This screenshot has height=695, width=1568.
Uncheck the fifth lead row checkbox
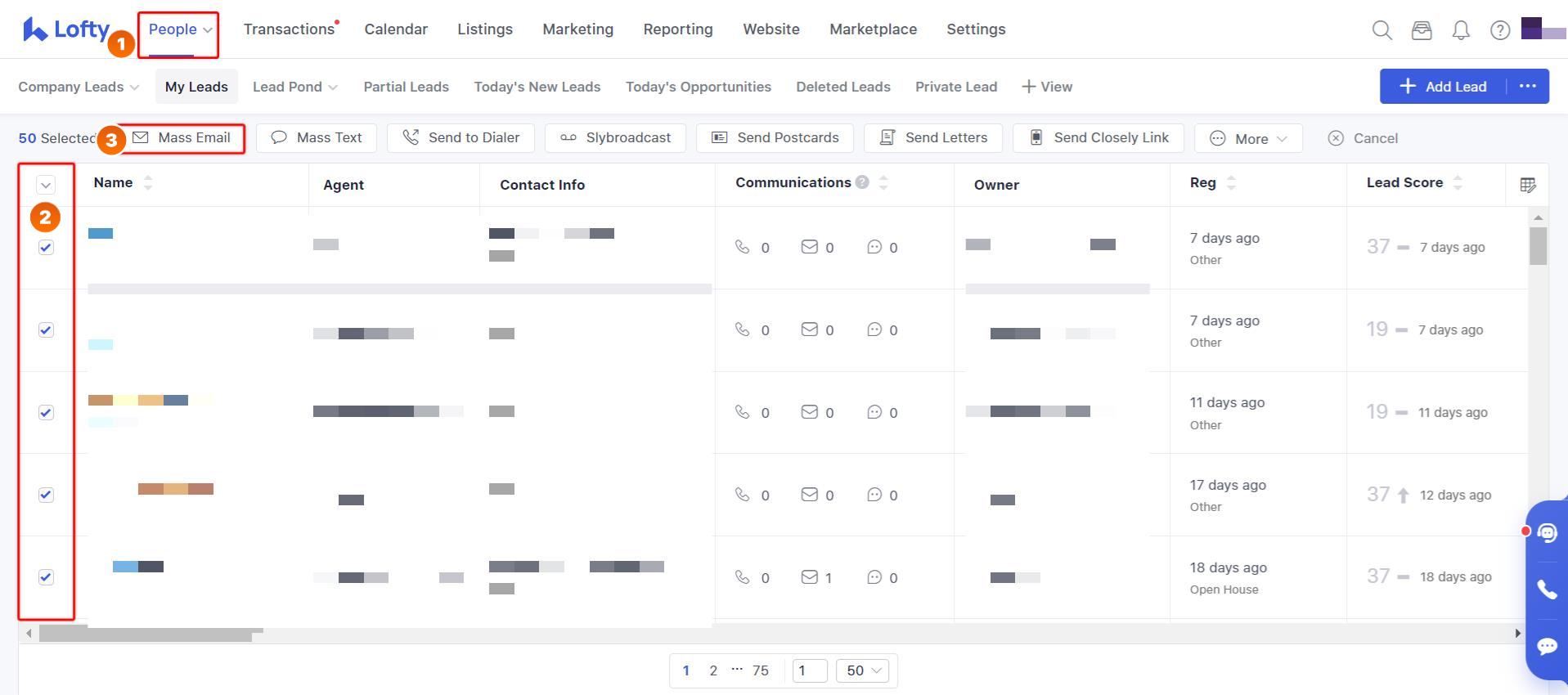pos(46,577)
